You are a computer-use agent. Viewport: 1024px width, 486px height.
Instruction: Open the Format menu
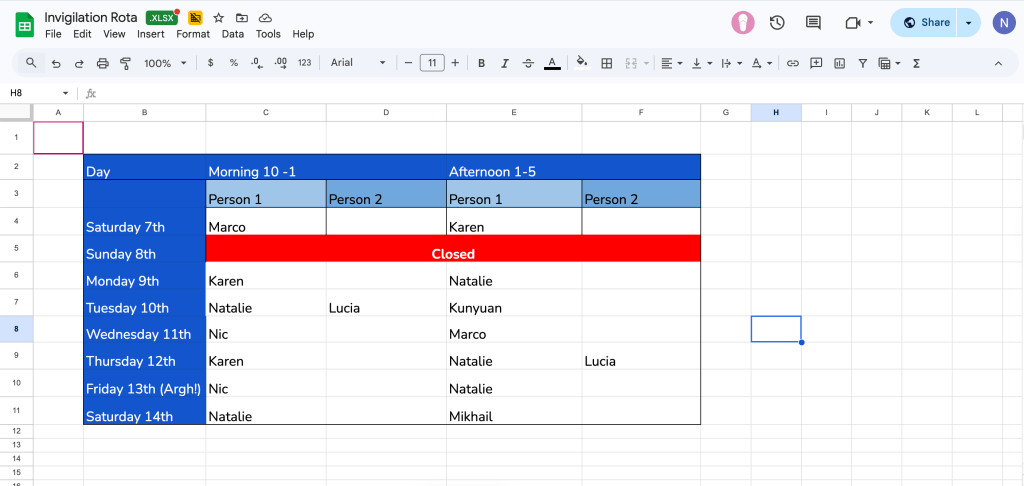coord(193,34)
